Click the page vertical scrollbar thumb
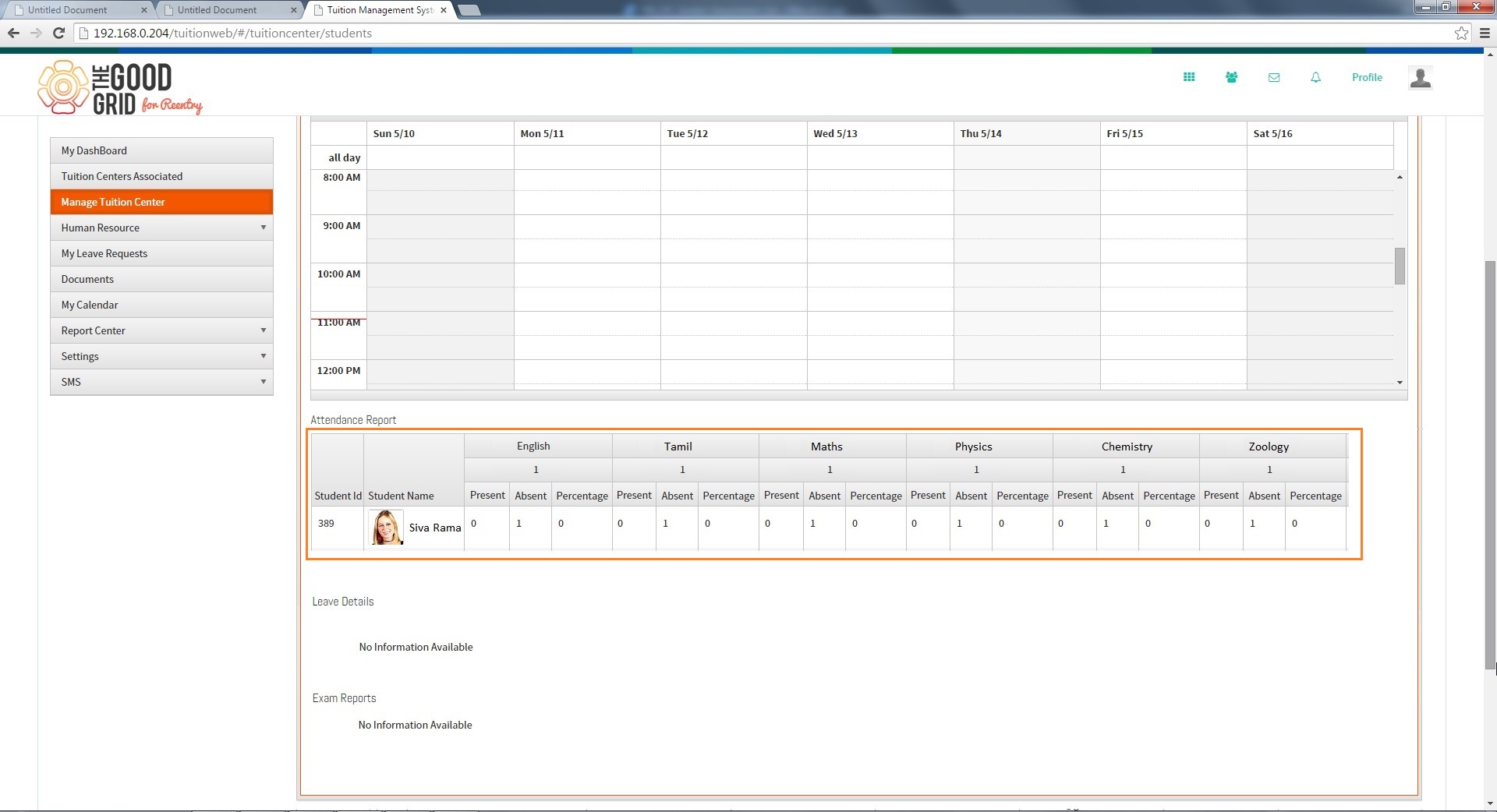 click(1490, 464)
